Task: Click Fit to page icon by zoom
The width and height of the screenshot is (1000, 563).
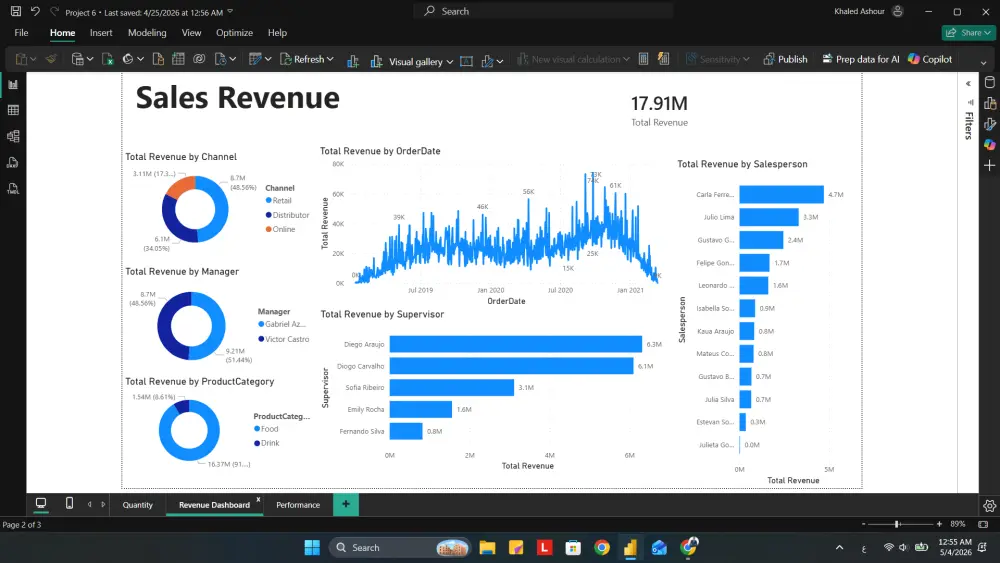Action: 983,524
